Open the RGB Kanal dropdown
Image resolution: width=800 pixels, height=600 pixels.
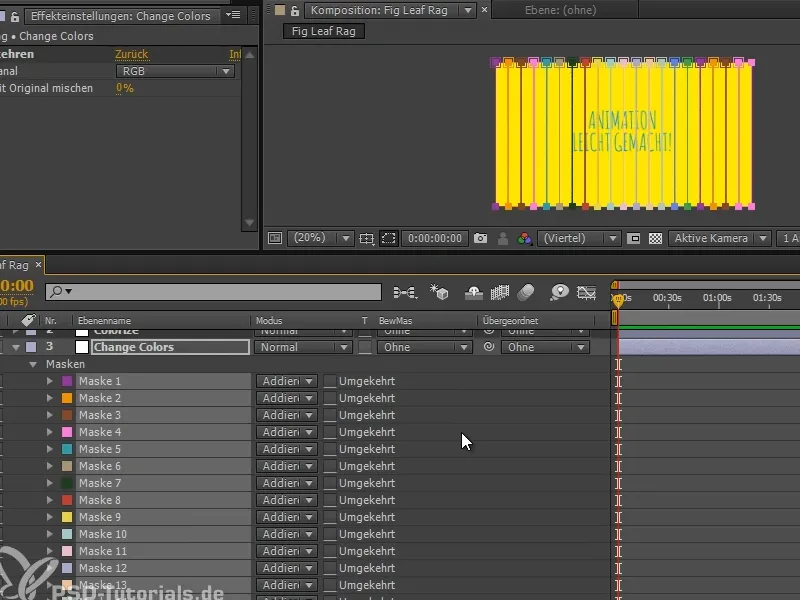[175, 71]
